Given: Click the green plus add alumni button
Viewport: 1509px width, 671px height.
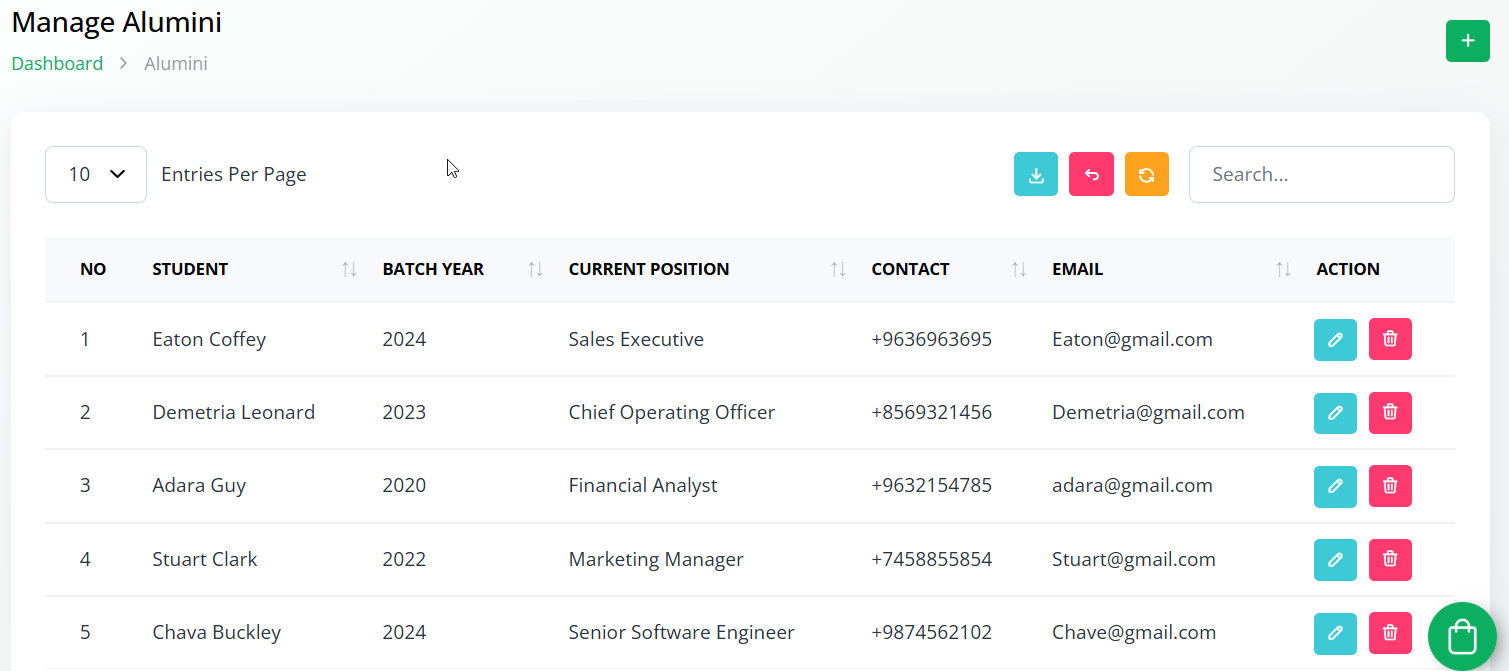Looking at the screenshot, I should [1467, 41].
